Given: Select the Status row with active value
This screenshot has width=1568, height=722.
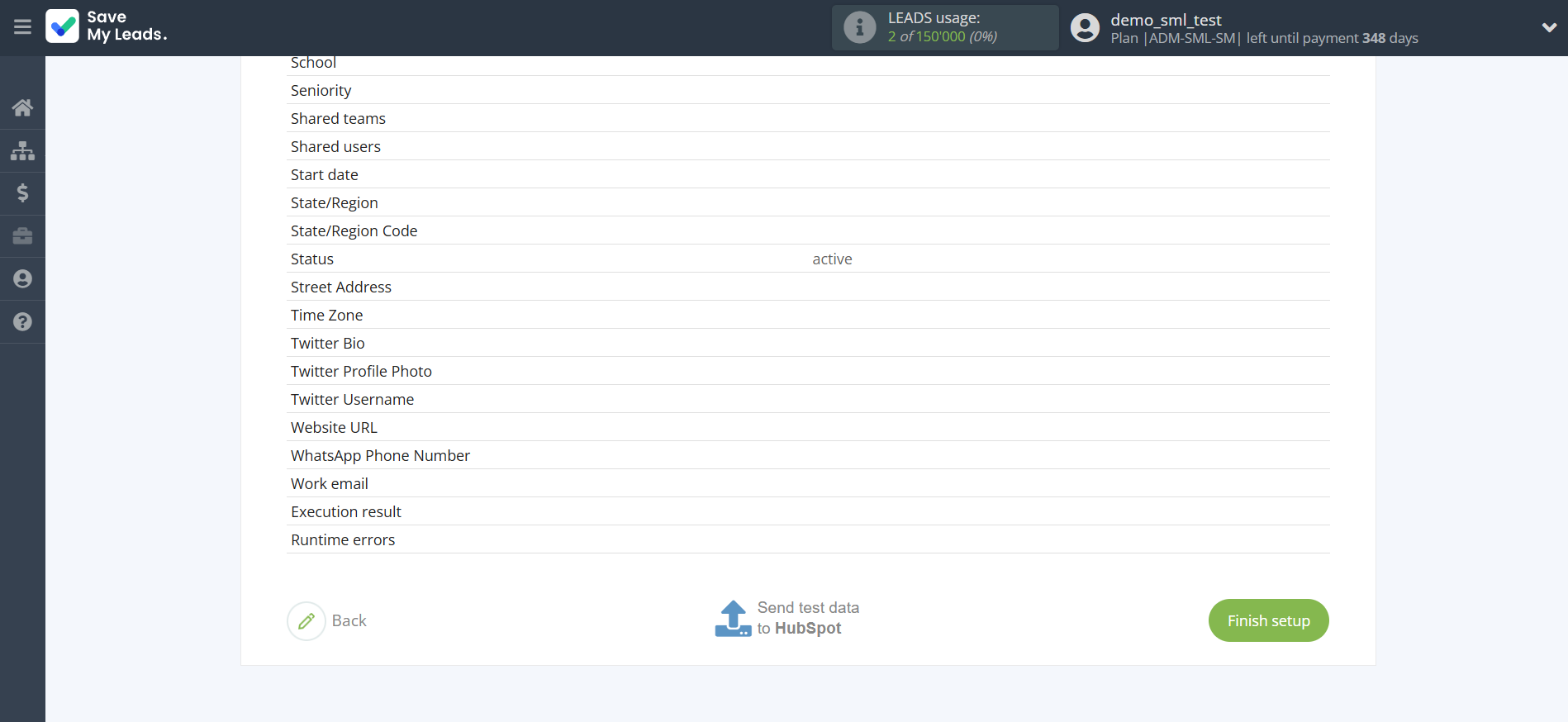Looking at the screenshot, I should point(808,259).
